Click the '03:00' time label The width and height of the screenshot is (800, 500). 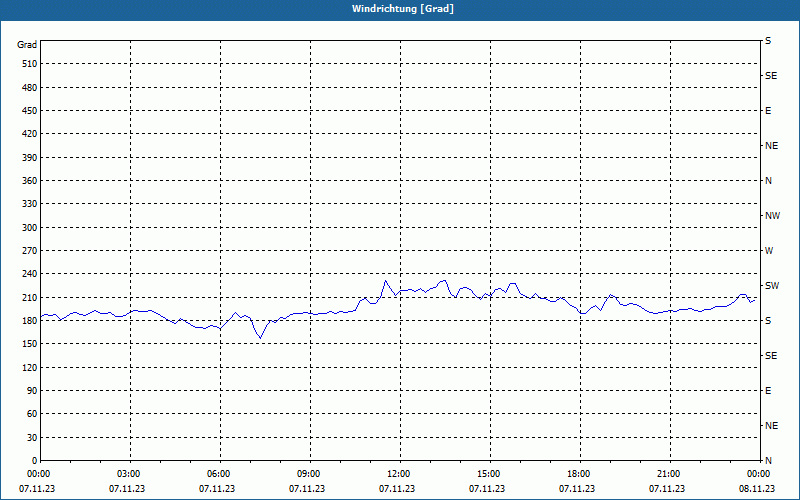pos(130,474)
